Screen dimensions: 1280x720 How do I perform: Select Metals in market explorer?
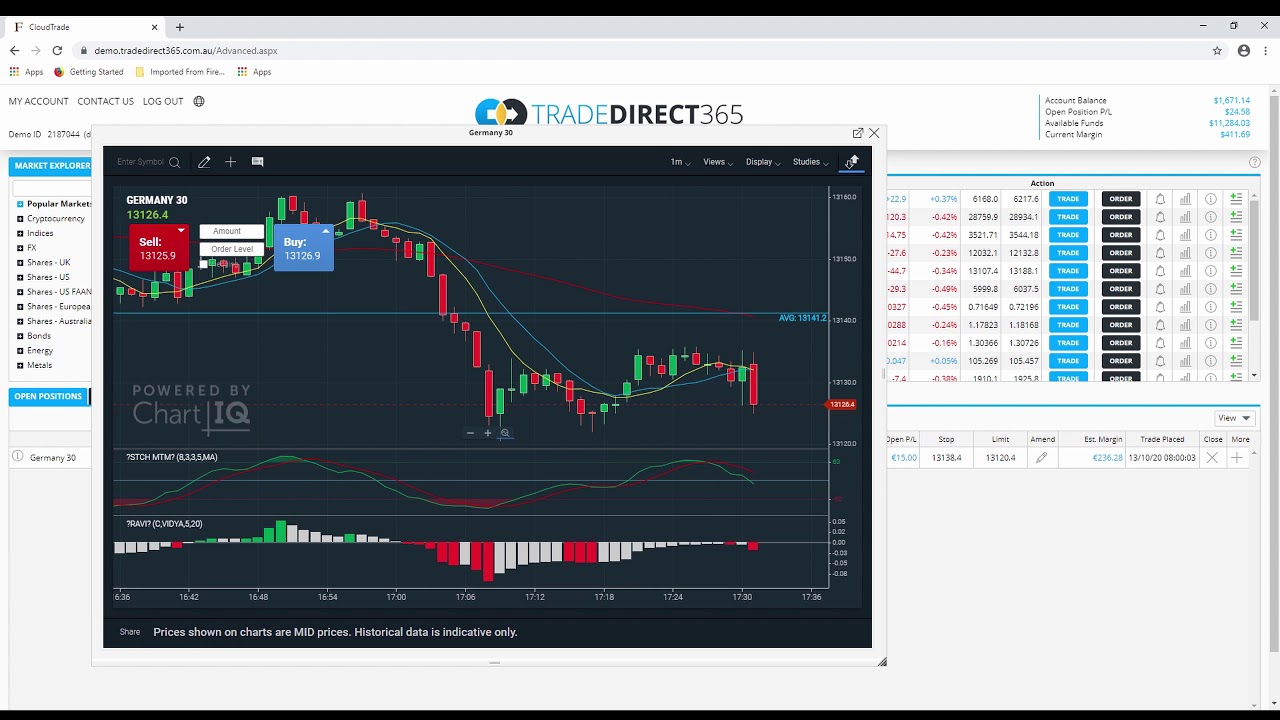(39, 365)
